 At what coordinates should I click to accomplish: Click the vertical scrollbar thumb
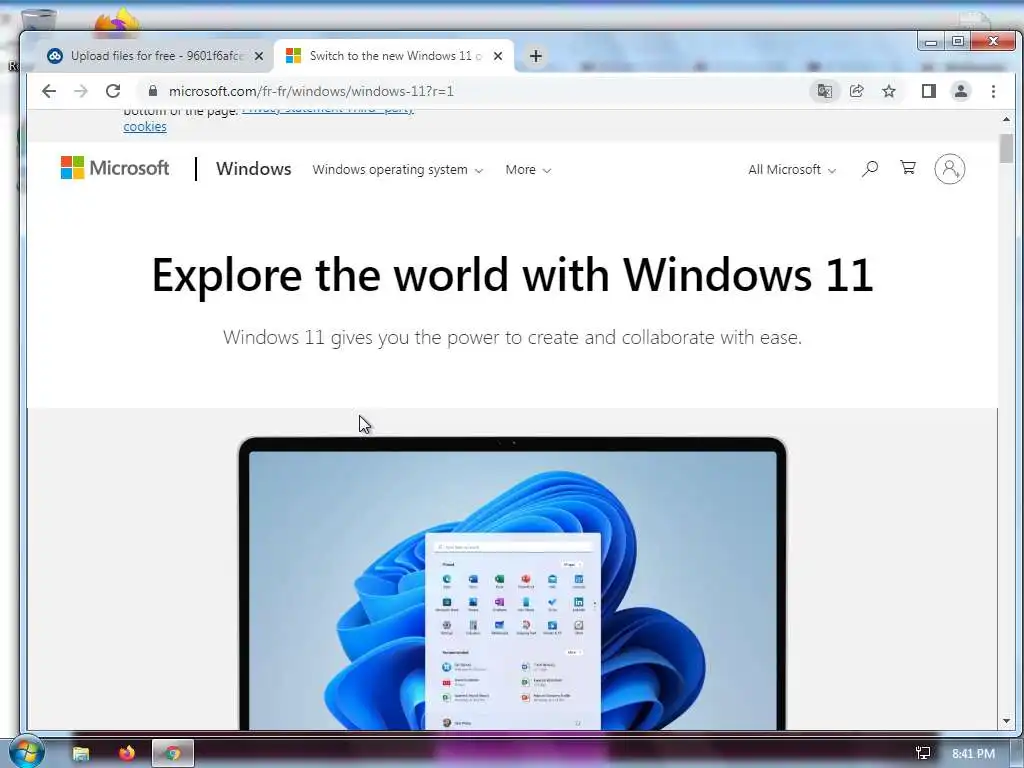click(x=1006, y=149)
